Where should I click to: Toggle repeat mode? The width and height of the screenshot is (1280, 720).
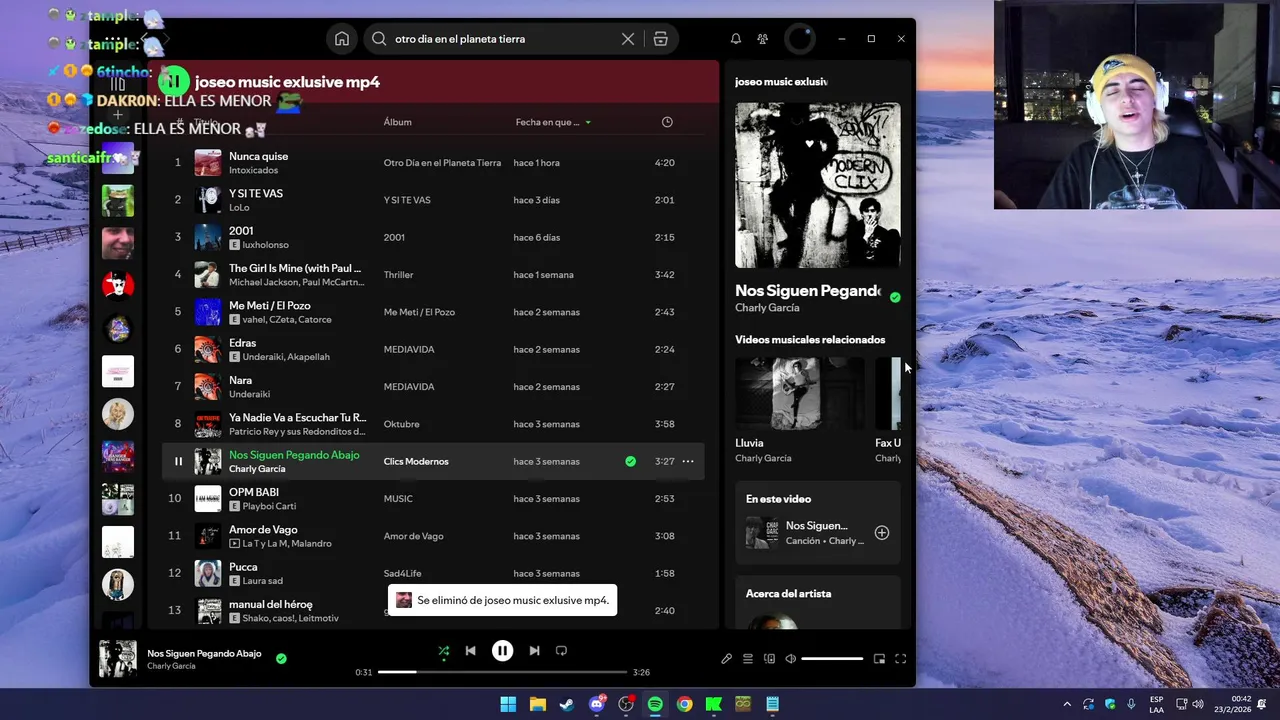tap(561, 651)
